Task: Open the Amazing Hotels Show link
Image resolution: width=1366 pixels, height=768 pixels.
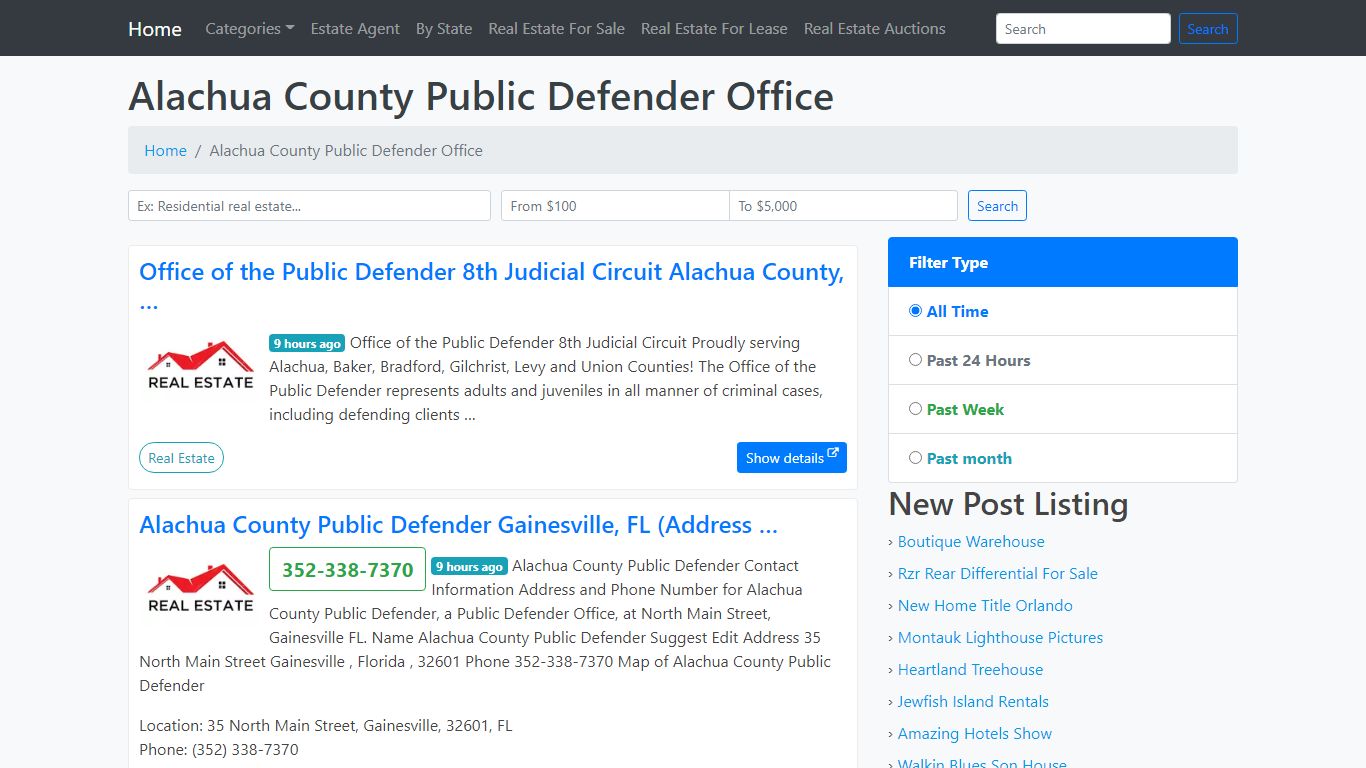Action: (x=975, y=734)
